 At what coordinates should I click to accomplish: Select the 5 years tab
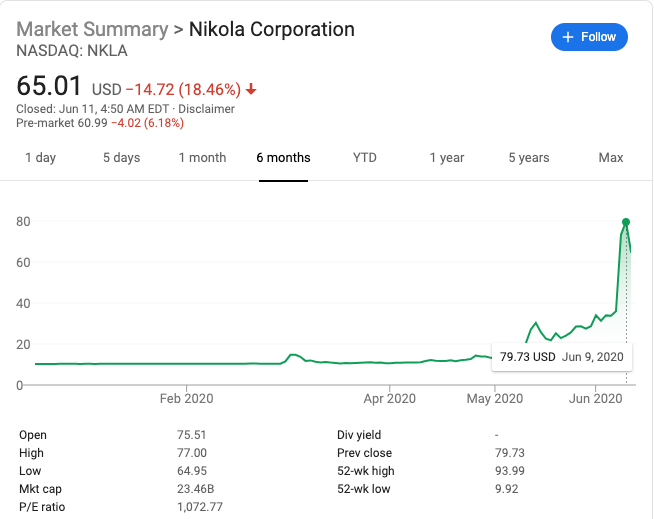(x=528, y=157)
